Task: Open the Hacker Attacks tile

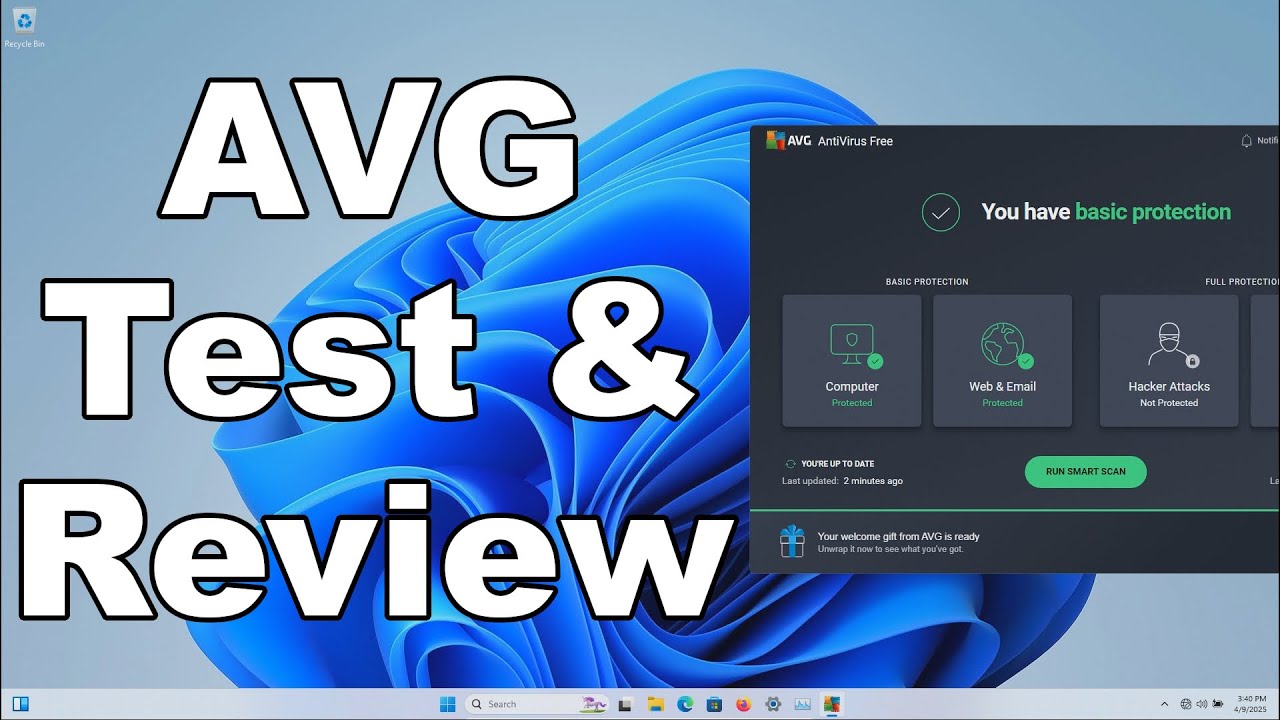Action: click(1169, 361)
